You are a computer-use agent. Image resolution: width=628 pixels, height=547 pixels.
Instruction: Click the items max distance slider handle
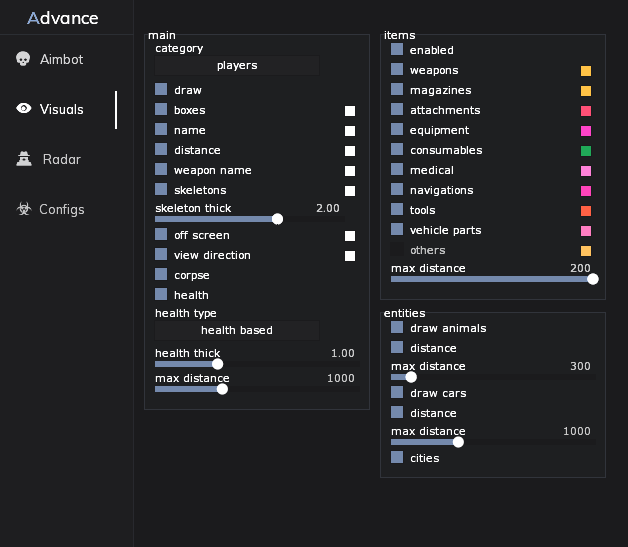(x=592, y=279)
